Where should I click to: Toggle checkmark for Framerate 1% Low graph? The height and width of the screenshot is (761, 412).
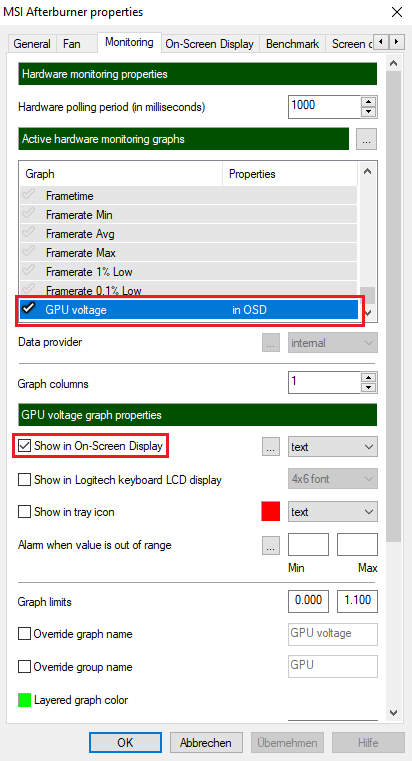(29, 271)
